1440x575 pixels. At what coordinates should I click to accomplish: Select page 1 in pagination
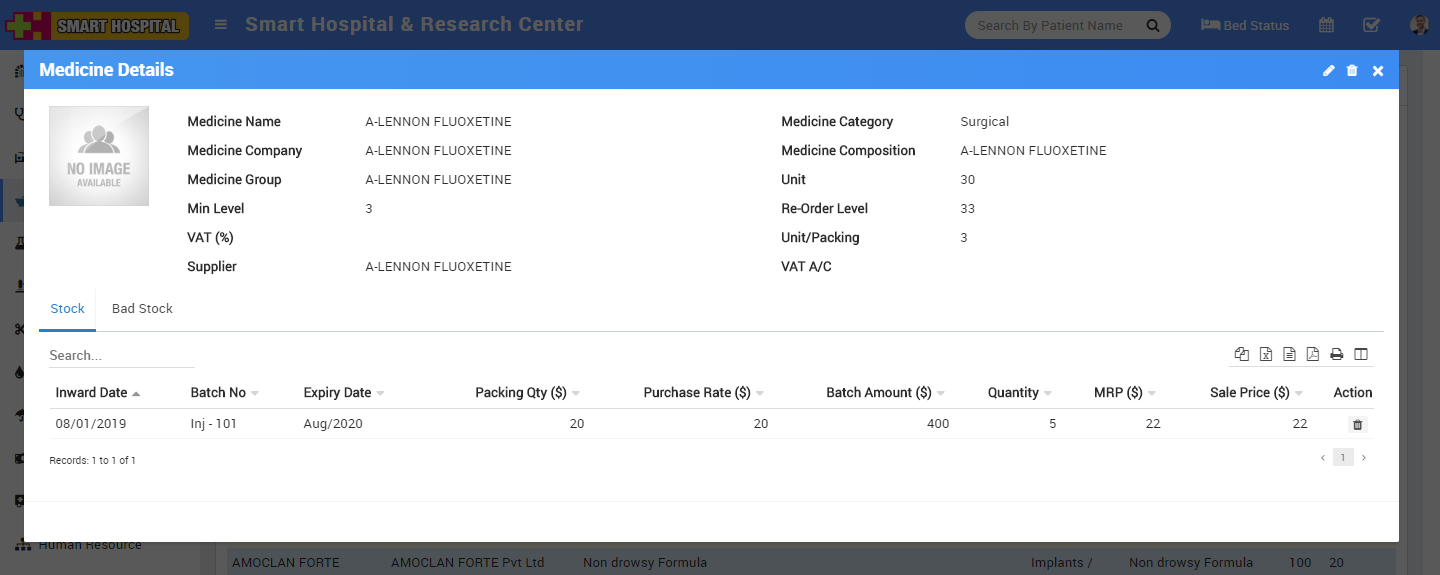[1343, 458]
